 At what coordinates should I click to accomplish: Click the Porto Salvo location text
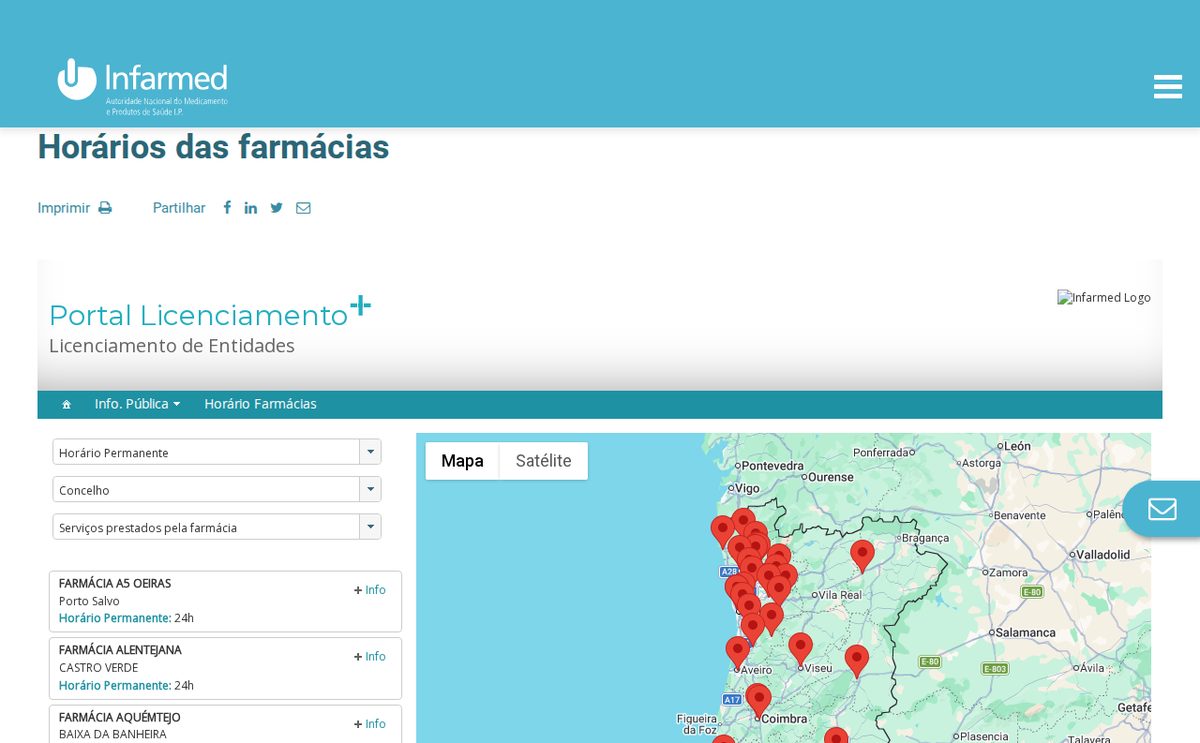point(89,601)
